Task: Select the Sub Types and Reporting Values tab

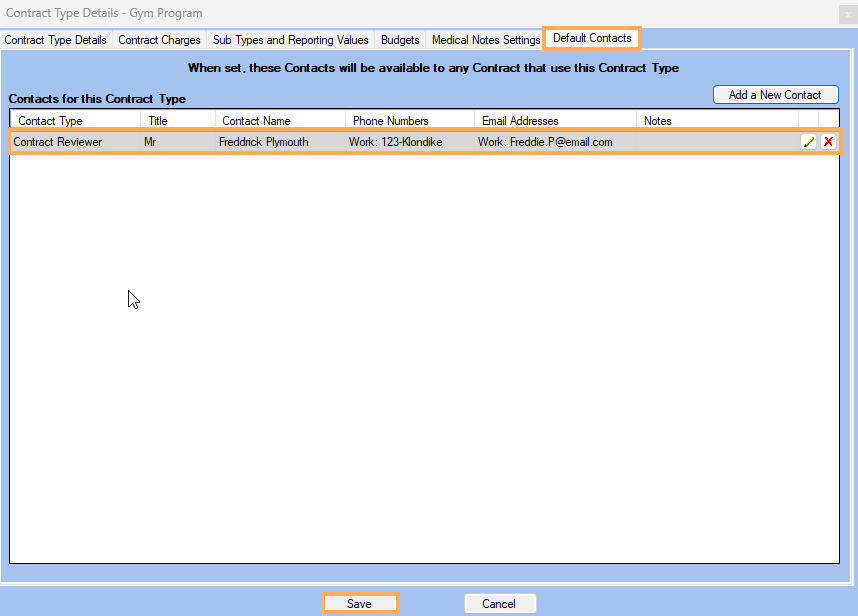Action: tap(290, 39)
